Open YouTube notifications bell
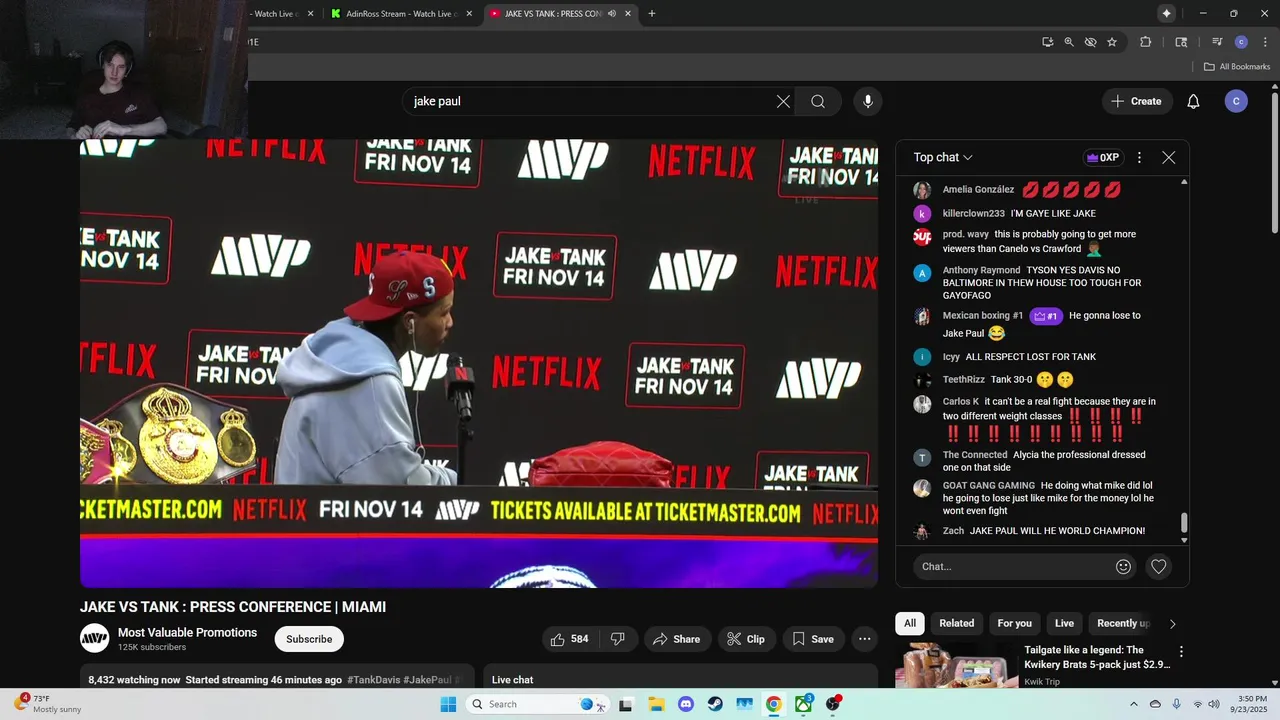 click(1193, 101)
